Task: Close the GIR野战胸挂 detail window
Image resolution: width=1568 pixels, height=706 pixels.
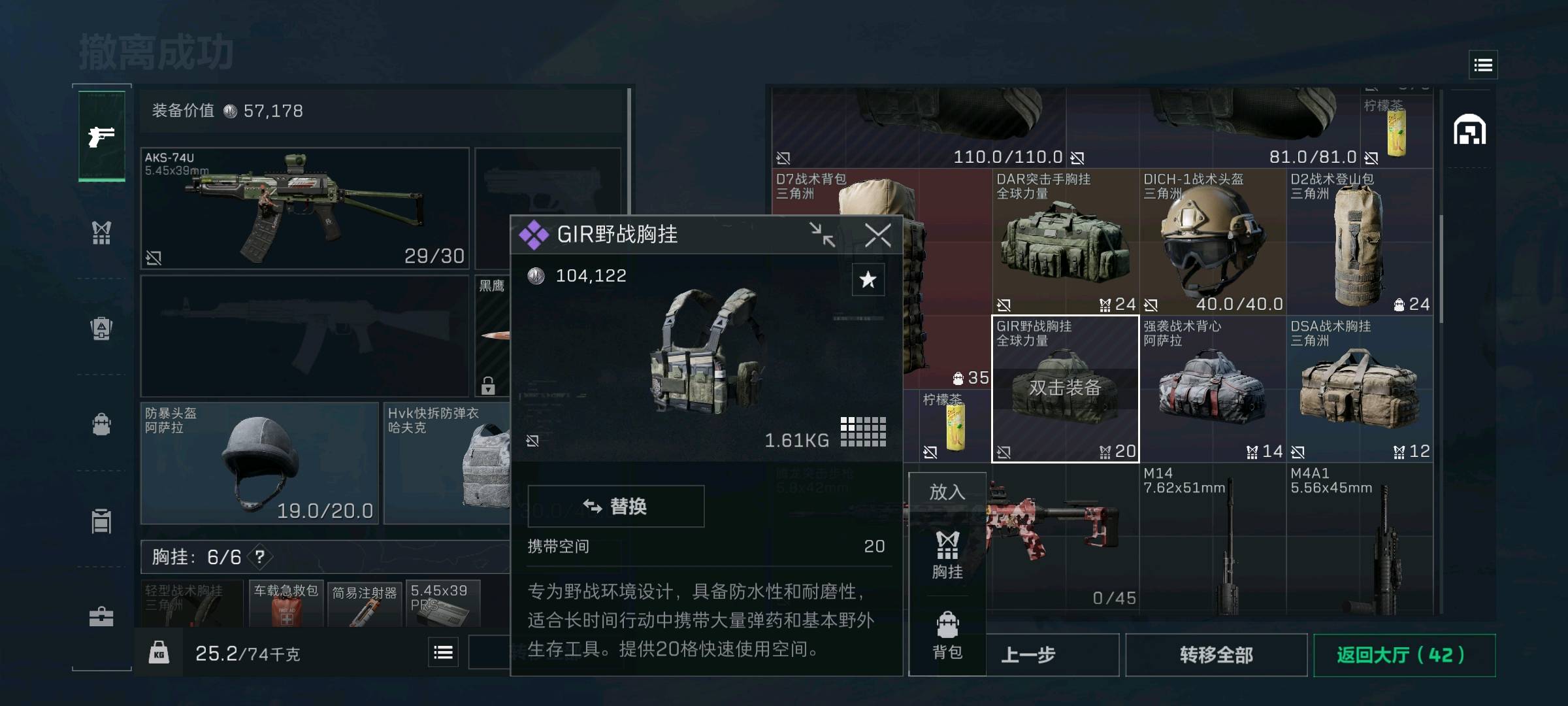Action: click(x=877, y=235)
